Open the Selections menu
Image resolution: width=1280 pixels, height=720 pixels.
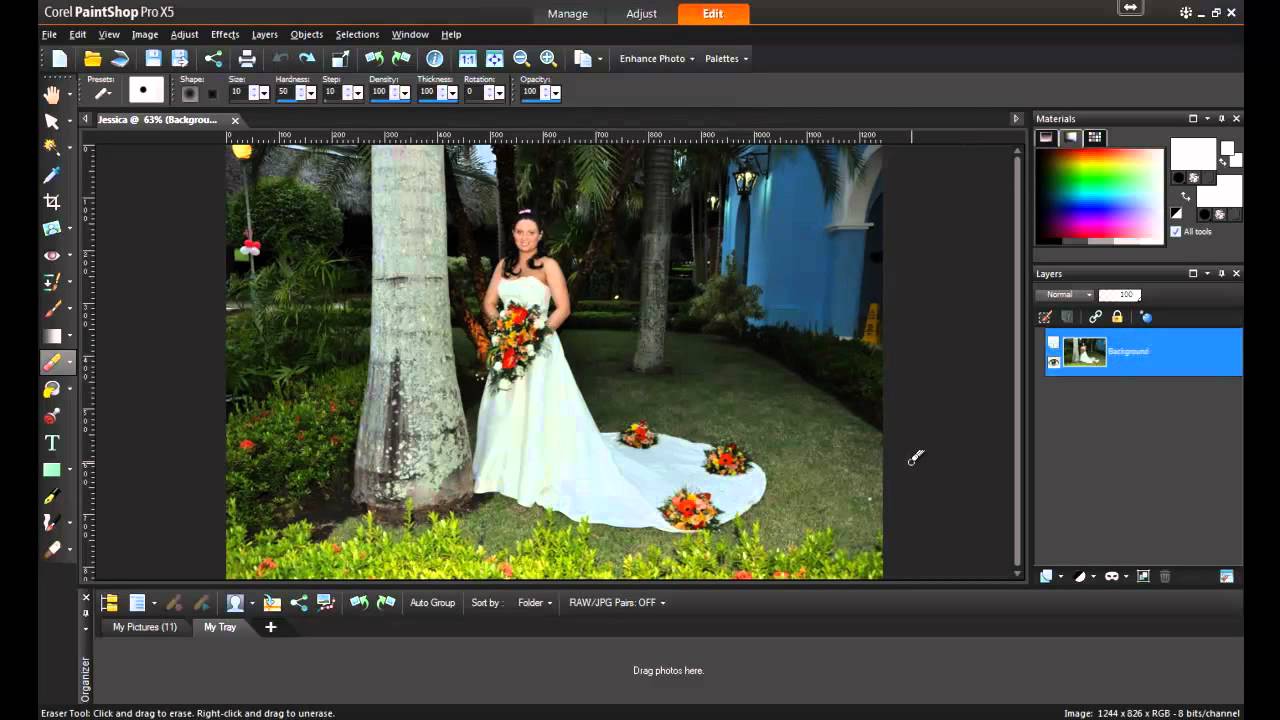pos(357,34)
